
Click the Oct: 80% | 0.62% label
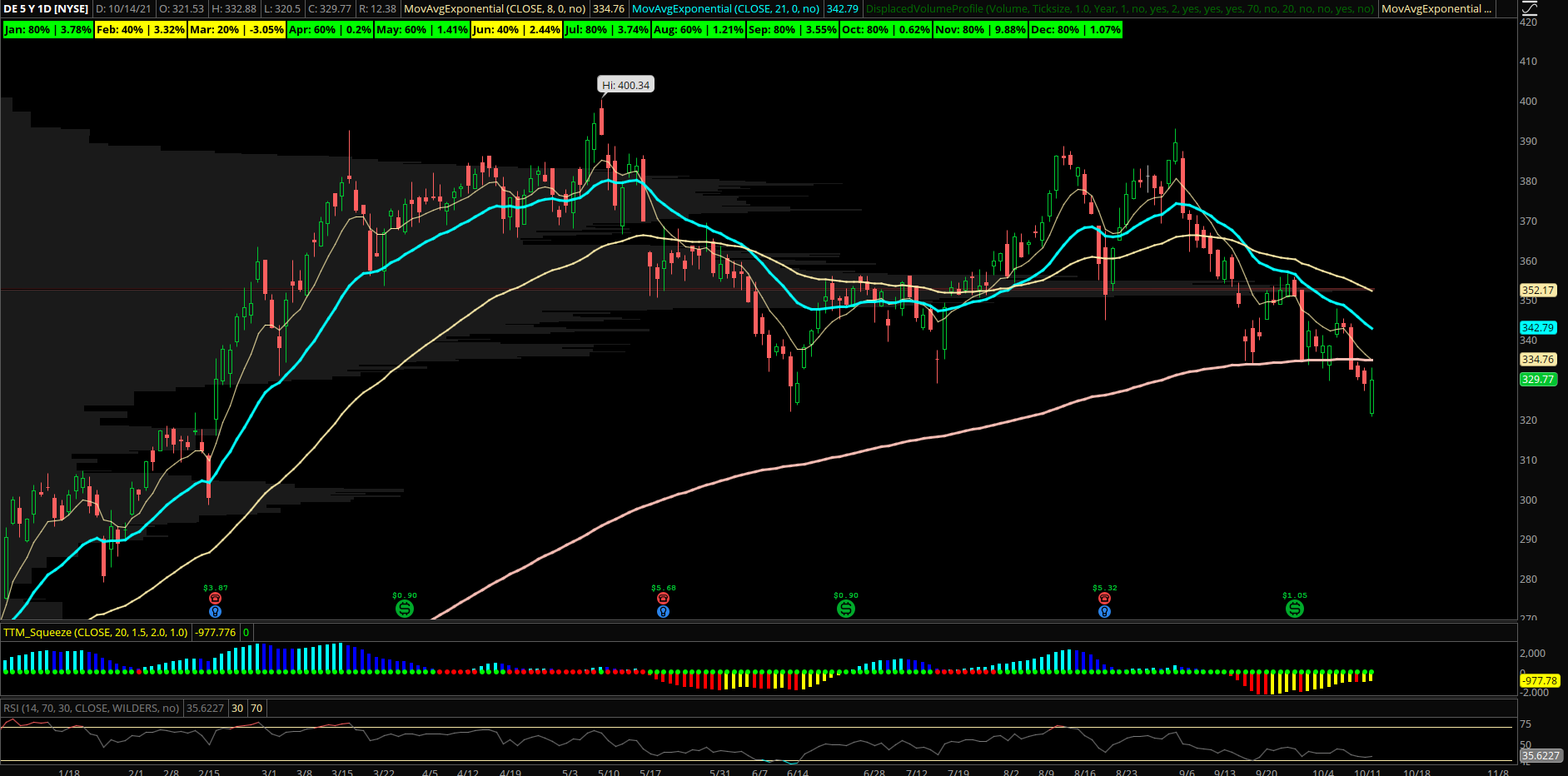886,30
